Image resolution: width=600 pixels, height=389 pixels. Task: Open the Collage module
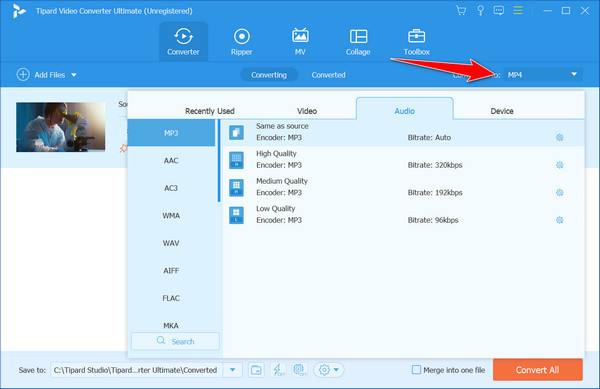pos(358,42)
